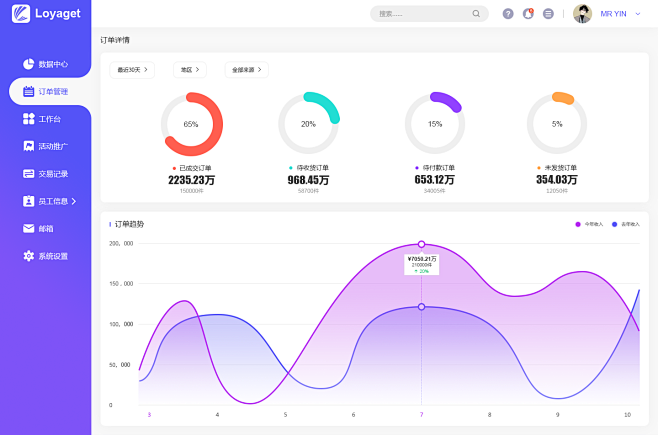Click the purple 15% donut chart

pyautogui.click(x=435, y=124)
